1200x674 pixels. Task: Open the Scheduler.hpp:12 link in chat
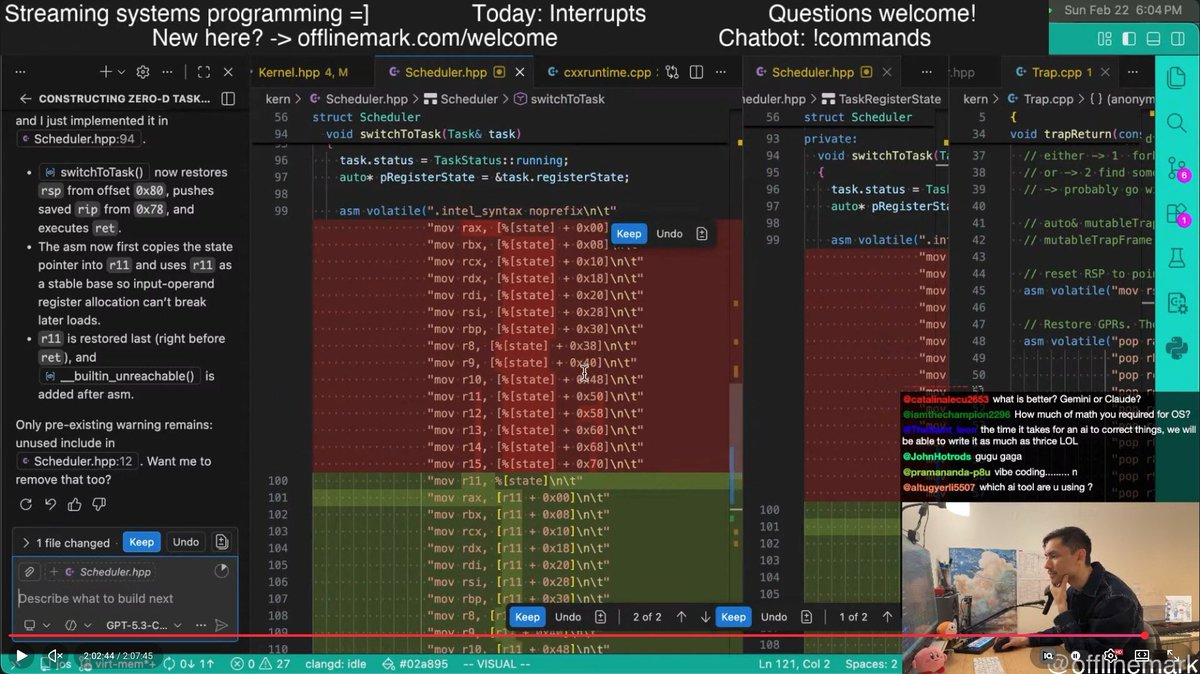tap(77, 461)
